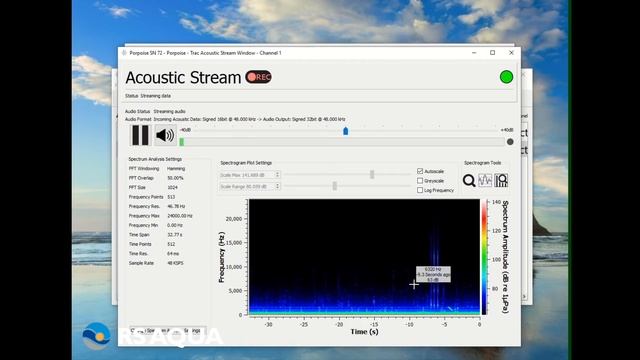The image size is (640, 360).
Task: Click the audio level meter bar
Action: pos(342,142)
